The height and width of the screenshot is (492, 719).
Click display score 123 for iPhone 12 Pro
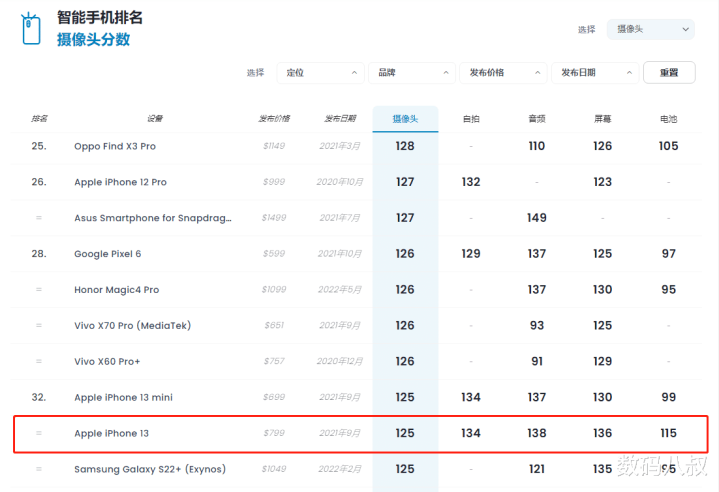[x=603, y=182]
